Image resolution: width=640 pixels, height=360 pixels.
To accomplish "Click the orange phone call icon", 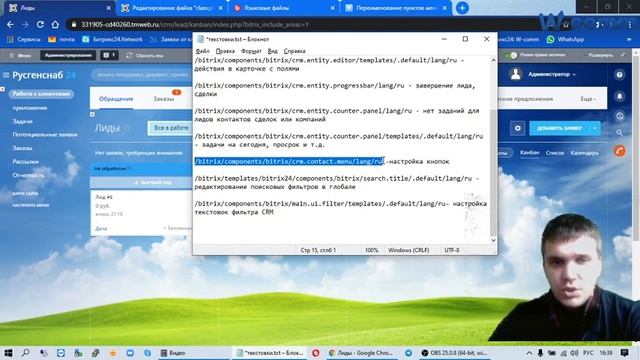I will (620, 151).
